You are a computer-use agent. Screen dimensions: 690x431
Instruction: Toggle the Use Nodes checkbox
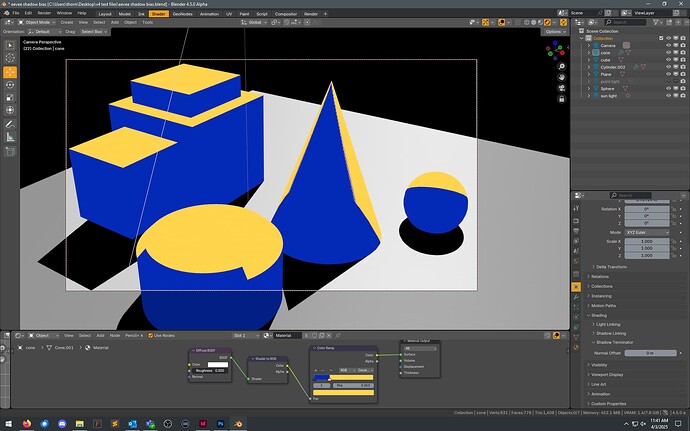pos(150,335)
